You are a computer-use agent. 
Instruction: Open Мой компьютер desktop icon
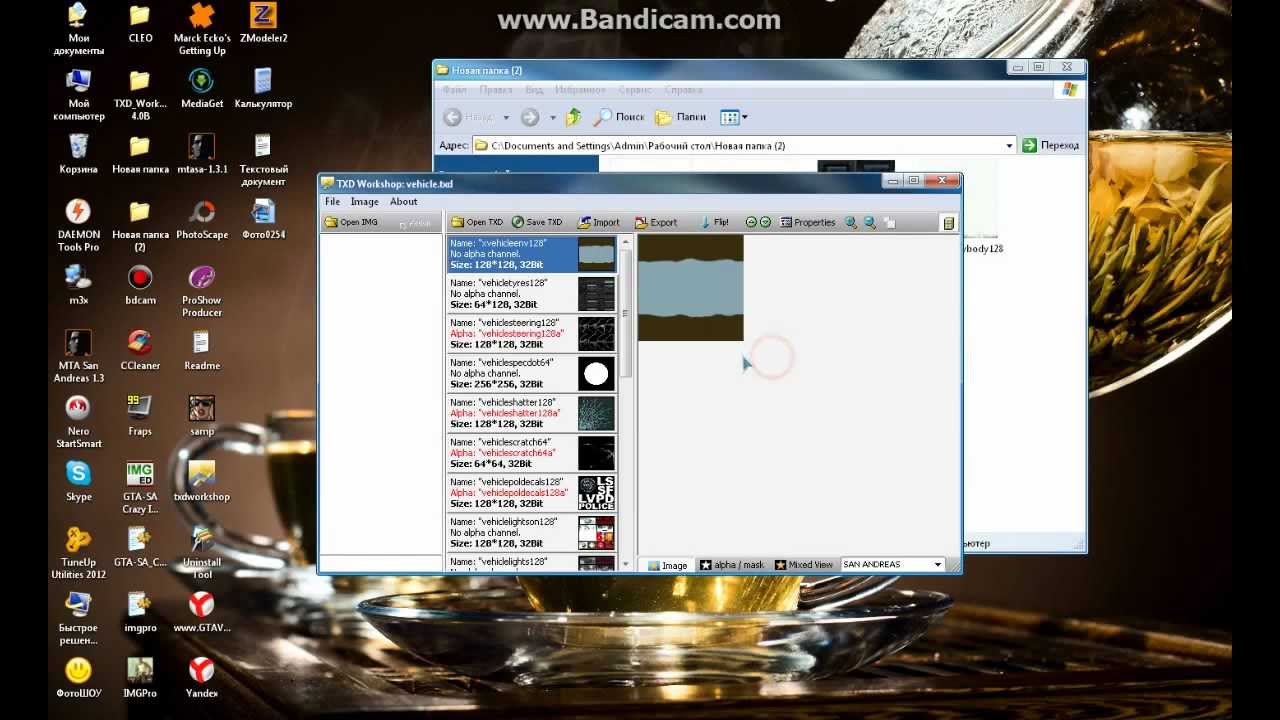coord(78,95)
